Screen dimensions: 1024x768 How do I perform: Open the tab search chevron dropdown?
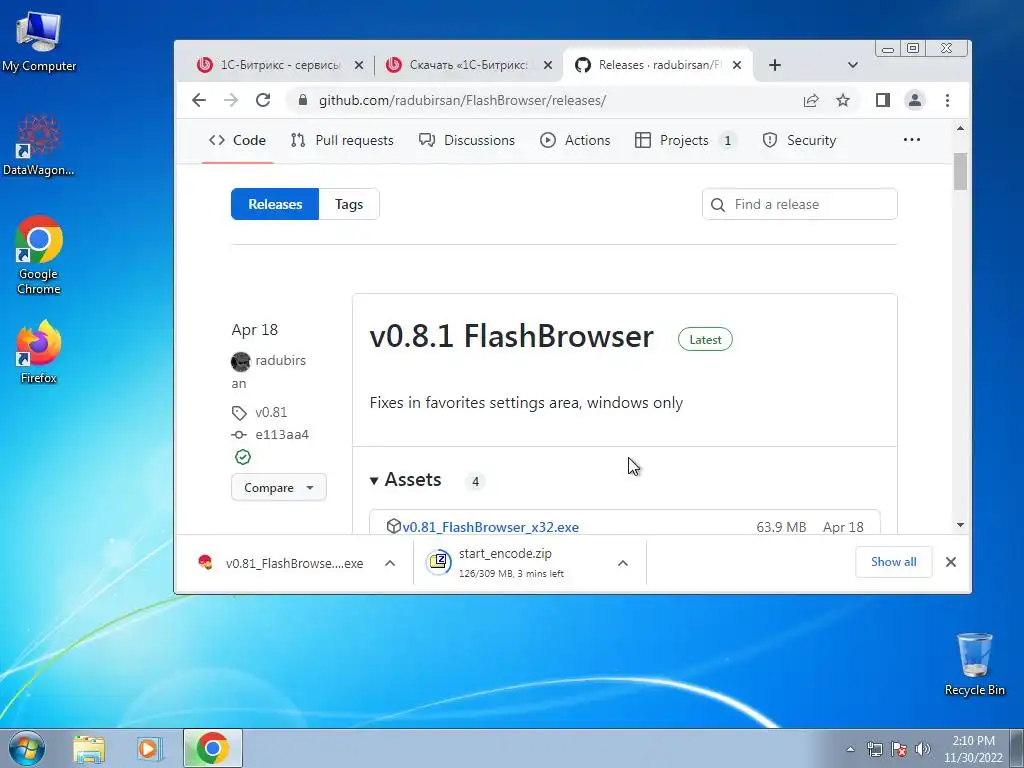(x=852, y=65)
